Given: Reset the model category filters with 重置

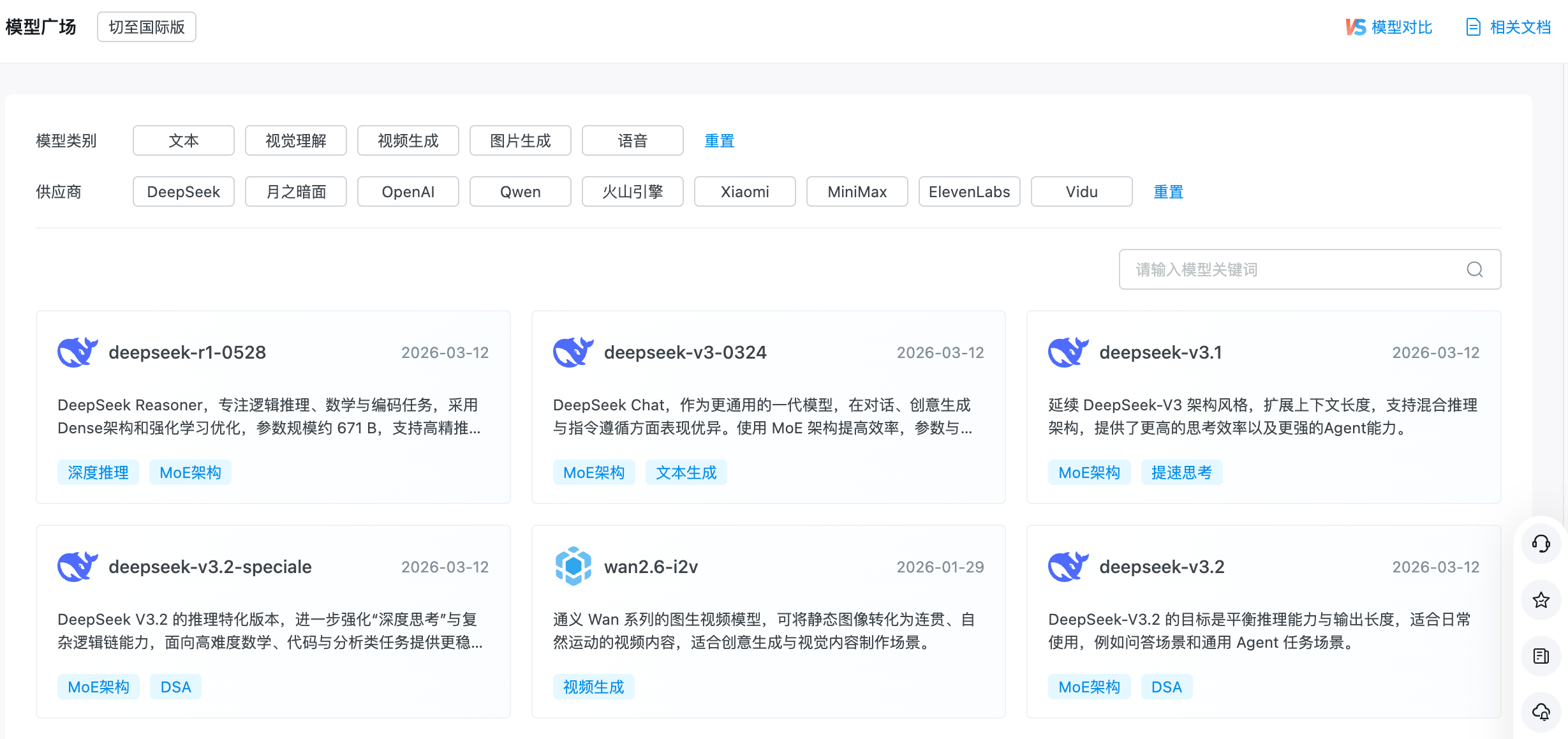Looking at the screenshot, I should pyautogui.click(x=719, y=140).
